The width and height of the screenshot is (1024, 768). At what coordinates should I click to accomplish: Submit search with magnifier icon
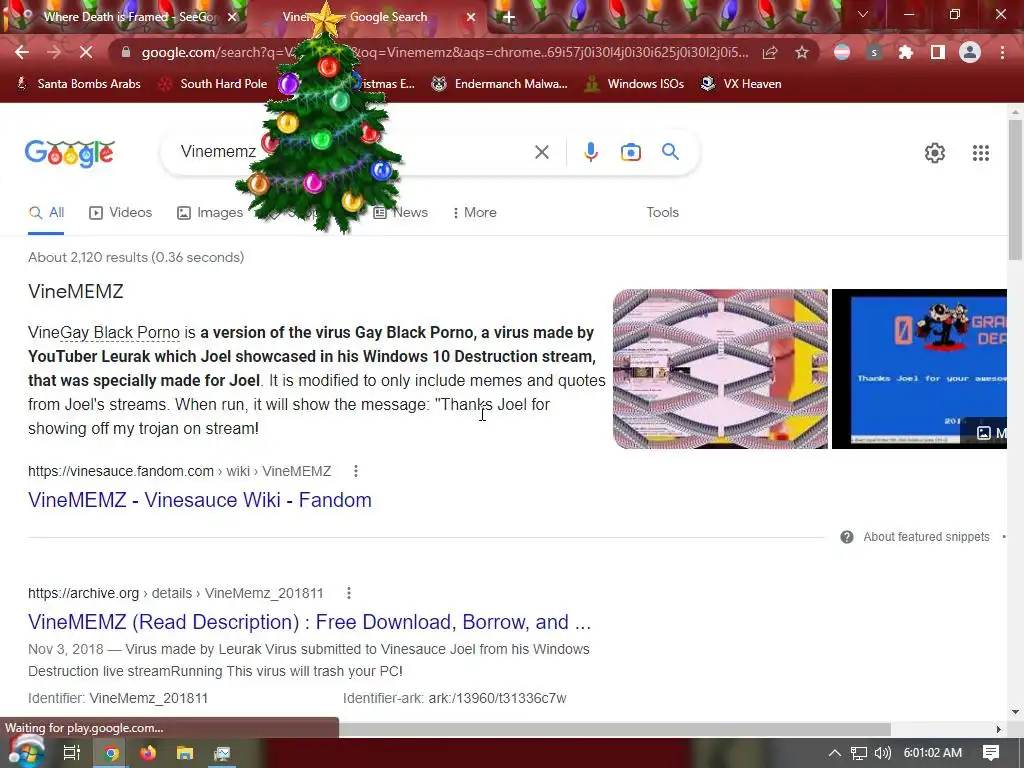tap(670, 152)
